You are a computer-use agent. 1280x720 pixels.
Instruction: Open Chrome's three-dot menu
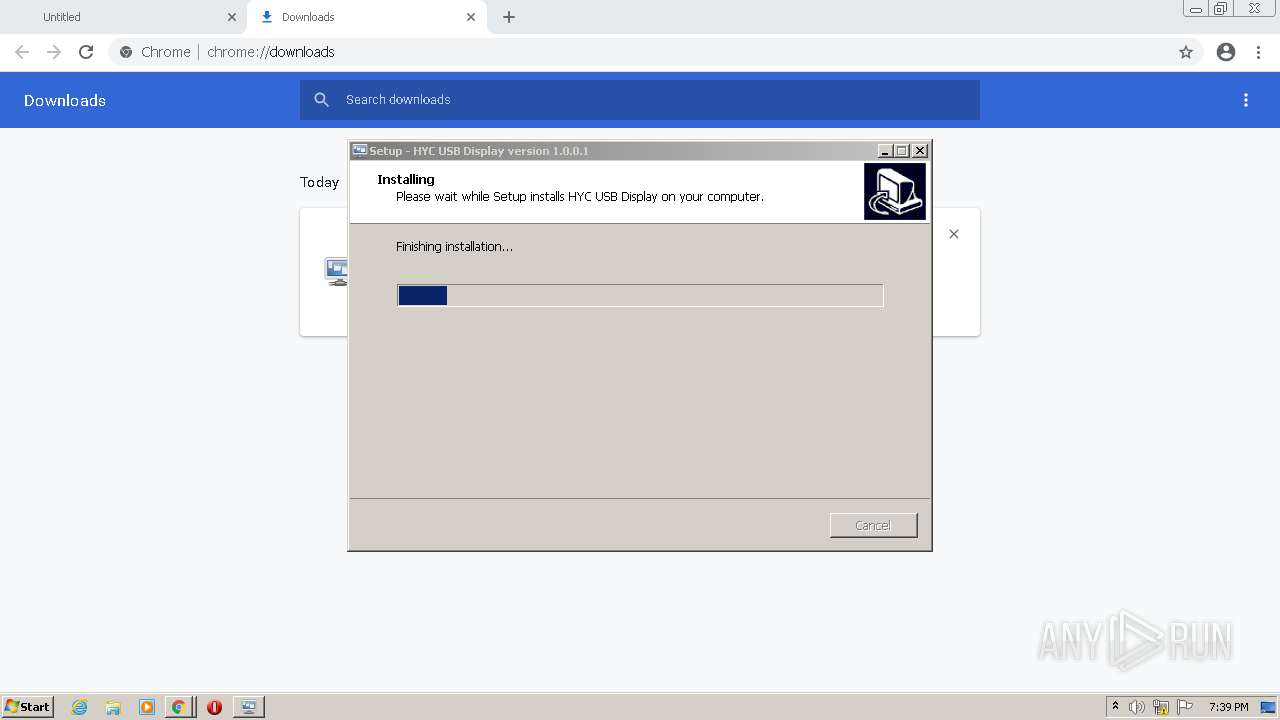[x=1259, y=52]
